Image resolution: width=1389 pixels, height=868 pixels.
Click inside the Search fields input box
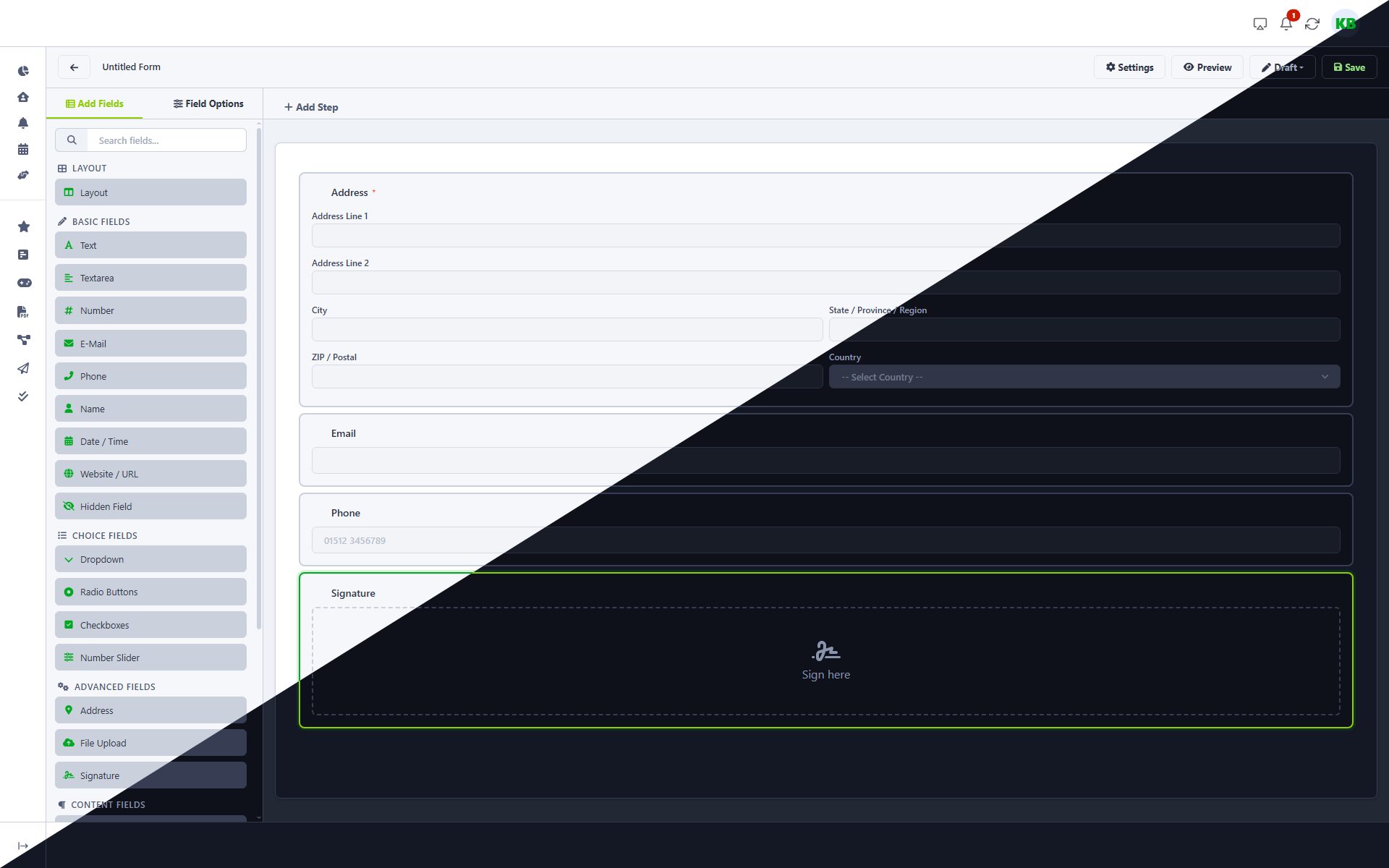coord(166,140)
